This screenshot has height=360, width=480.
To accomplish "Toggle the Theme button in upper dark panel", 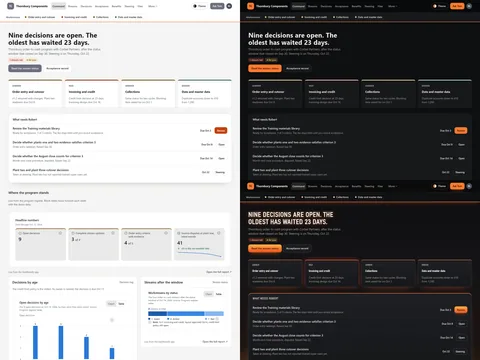I will [439, 6].
